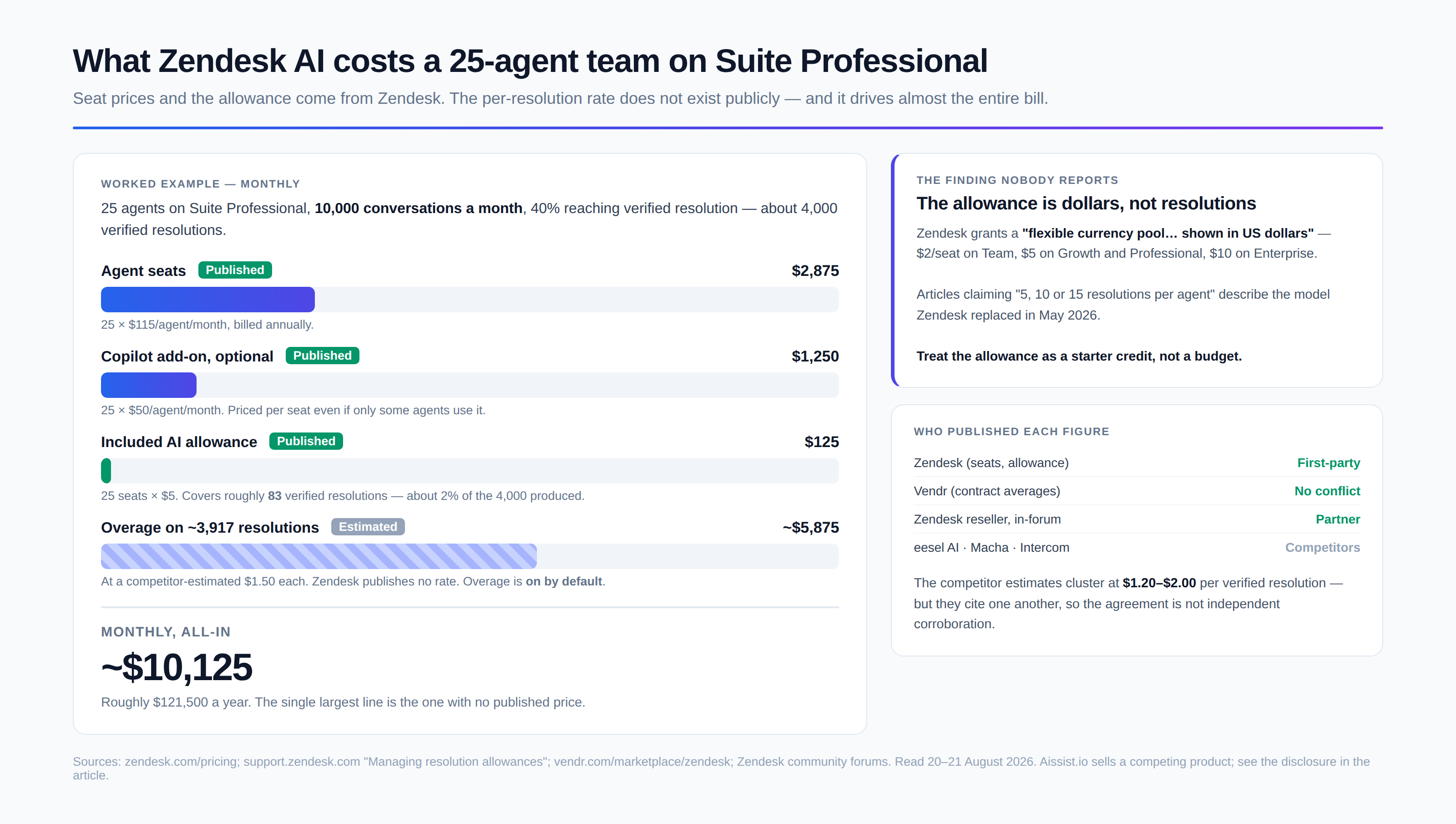Click the subtitle beginning "Seat prices and the allowance"

561,98
